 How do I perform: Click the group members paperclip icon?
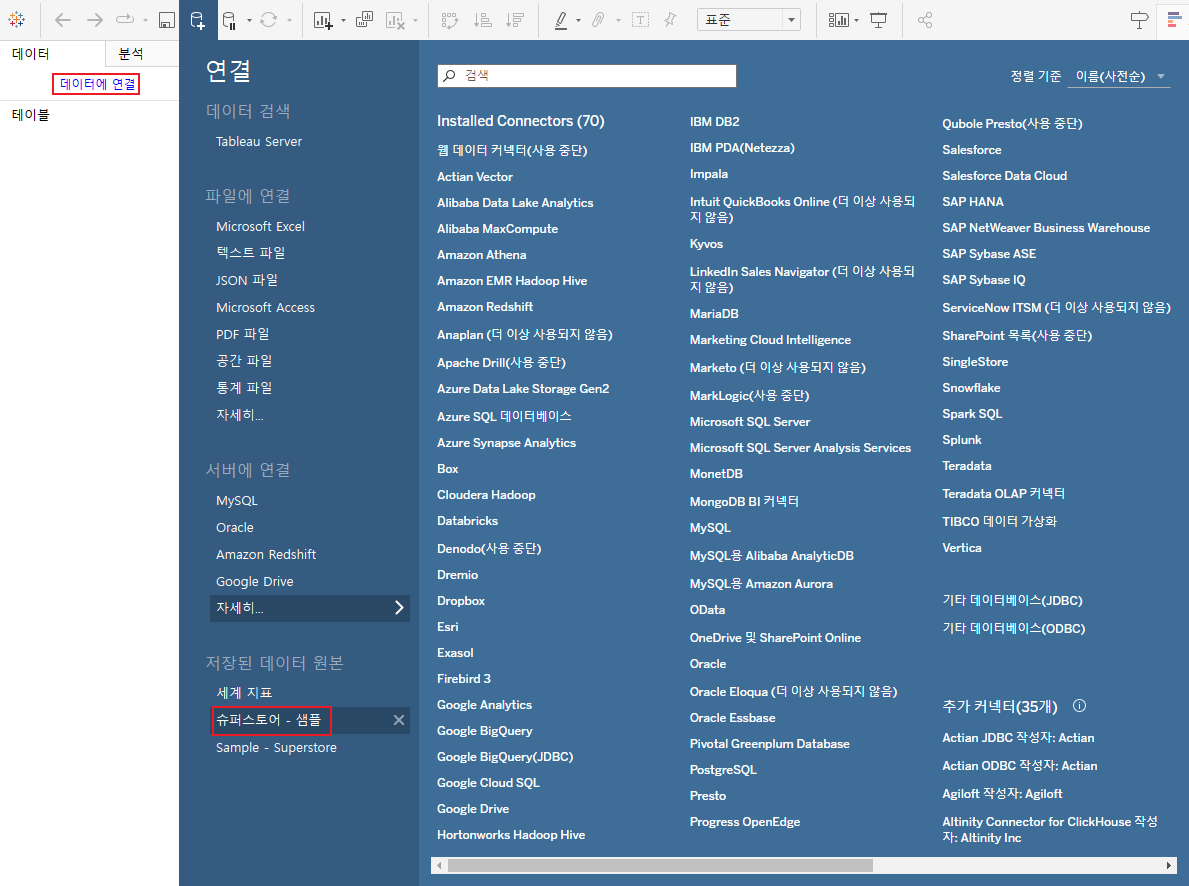coord(598,20)
